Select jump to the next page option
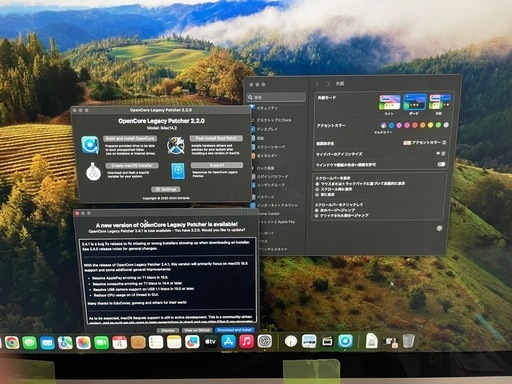The height and width of the screenshot is (384, 512). coord(317,210)
